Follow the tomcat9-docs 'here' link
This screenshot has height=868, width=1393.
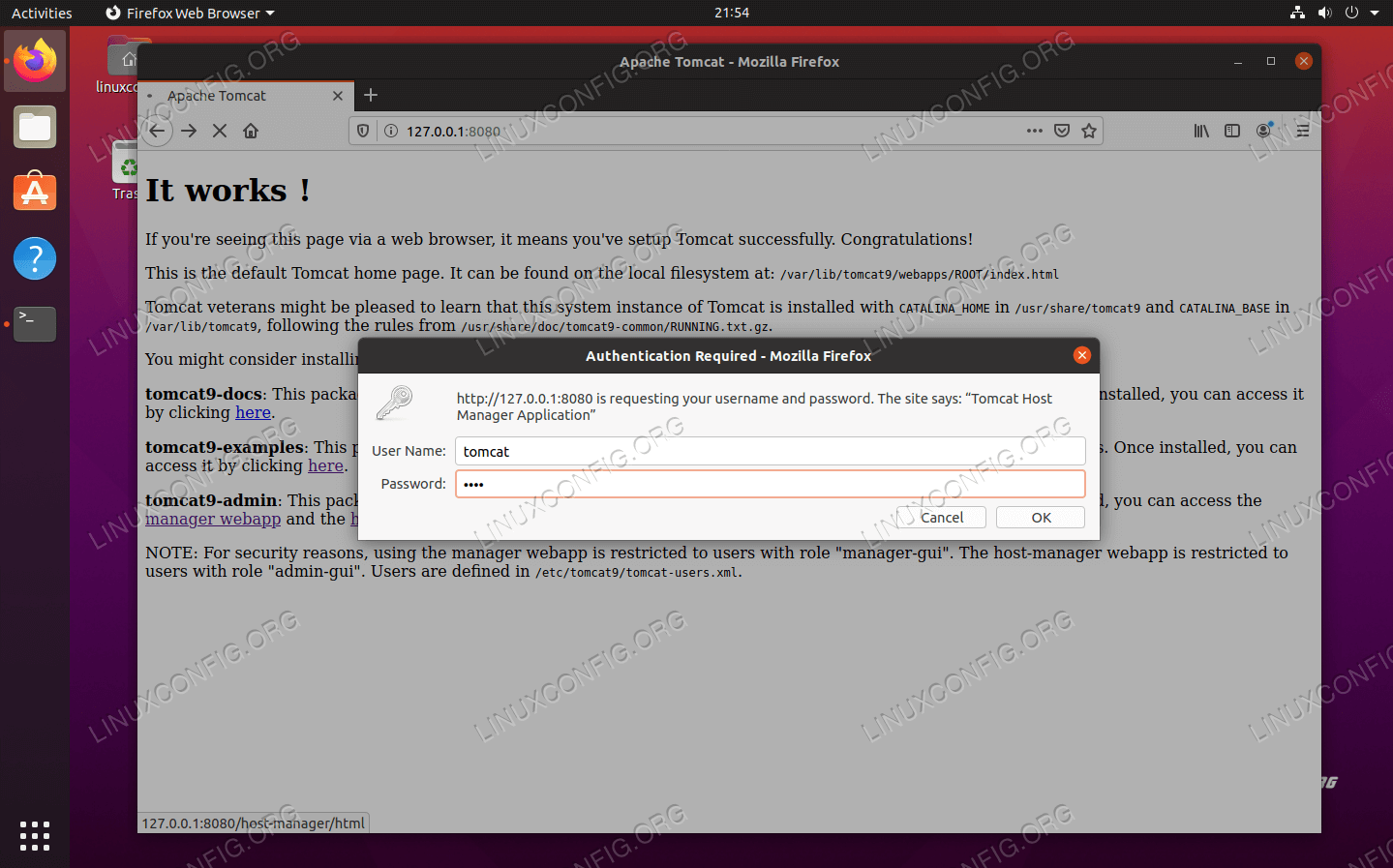point(254,412)
